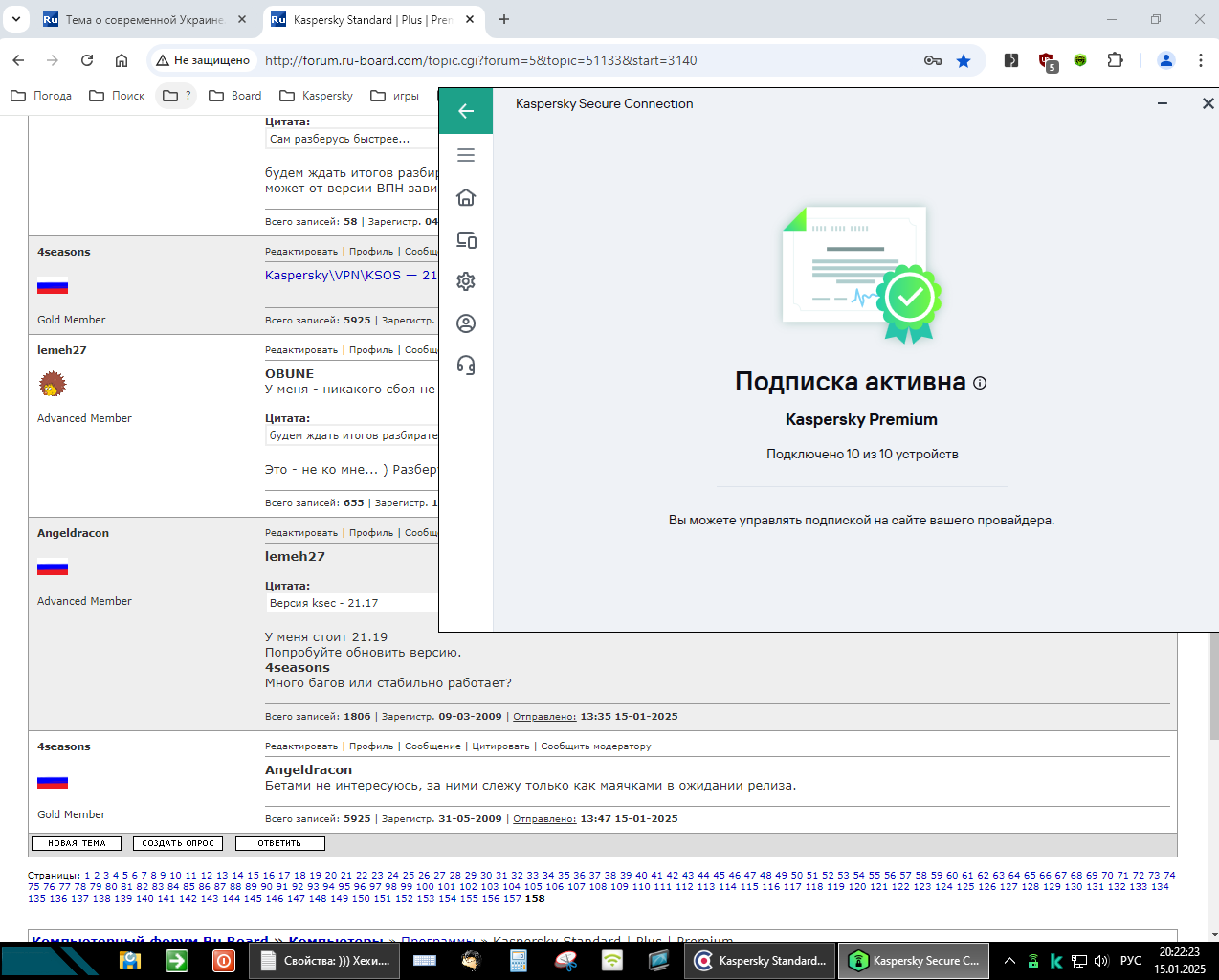Click the address bar URL
This screenshot has height=980, width=1219.
[x=480, y=60]
